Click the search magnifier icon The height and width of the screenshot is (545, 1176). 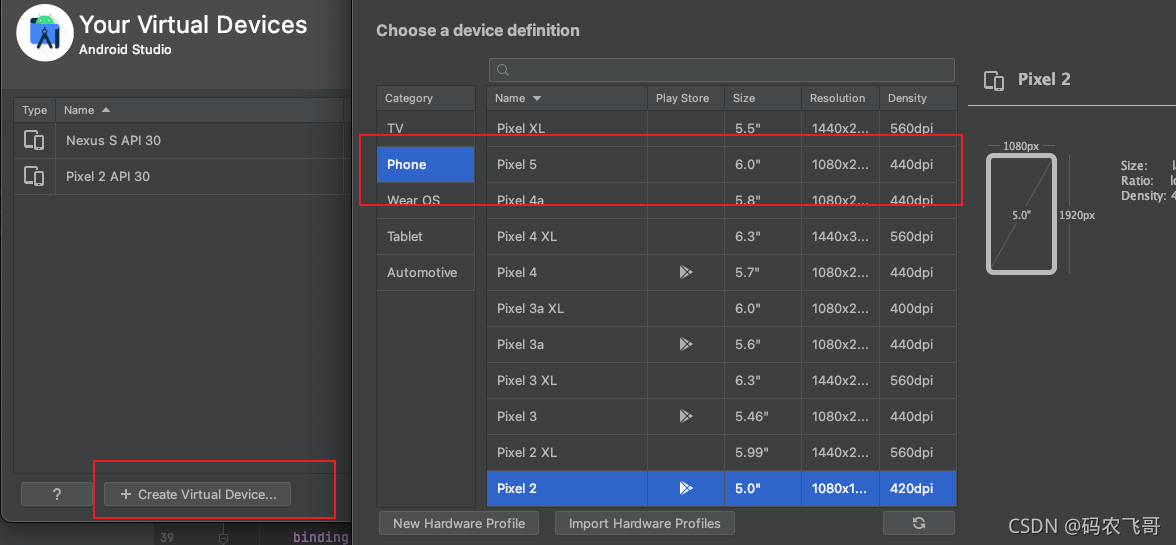[x=503, y=70]
